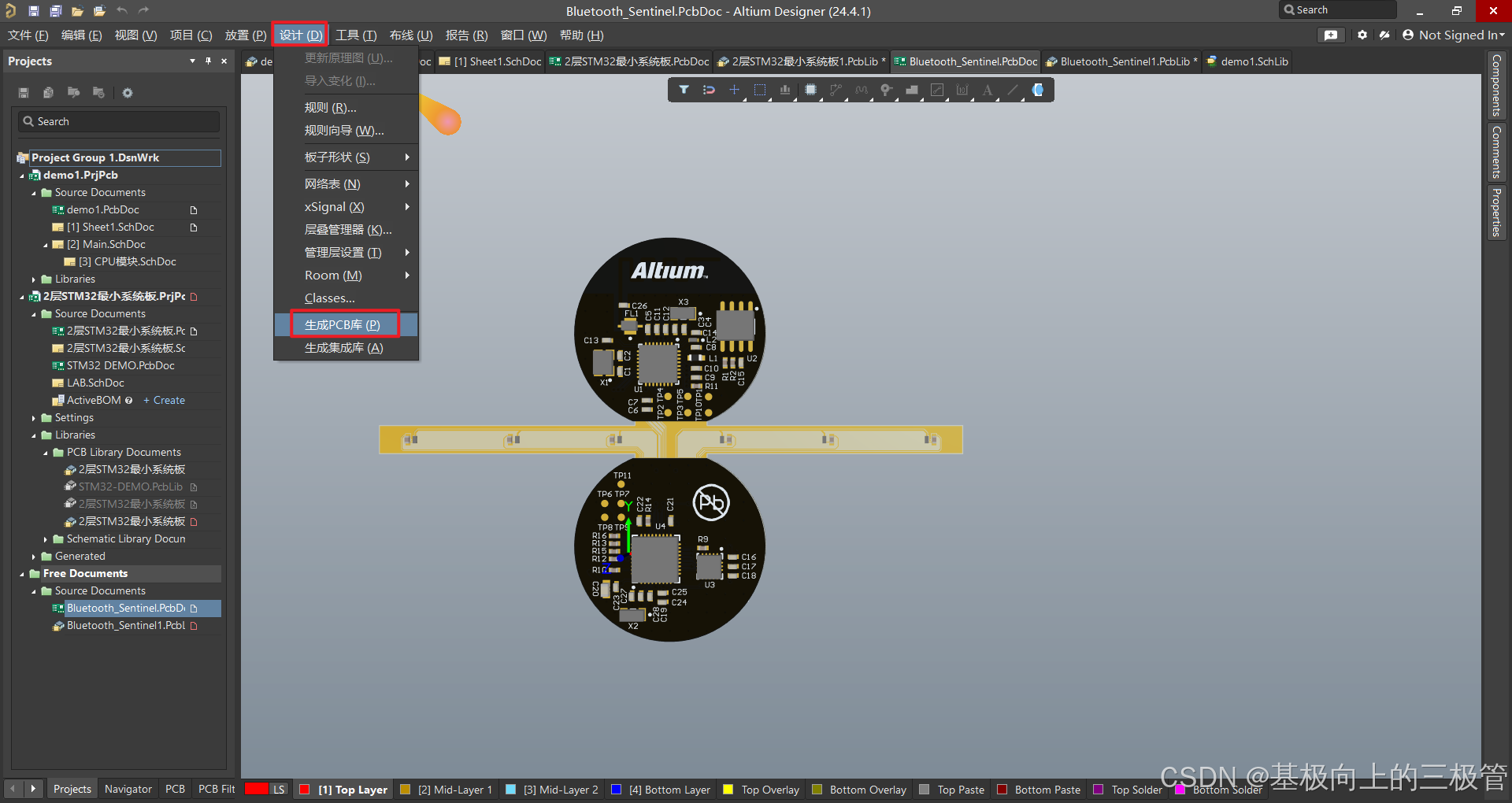This screenshot has height=803, width=1512.
Task: Select STM32 DEMO.PcbDoc in the project tree
Action: pos(120,366)
